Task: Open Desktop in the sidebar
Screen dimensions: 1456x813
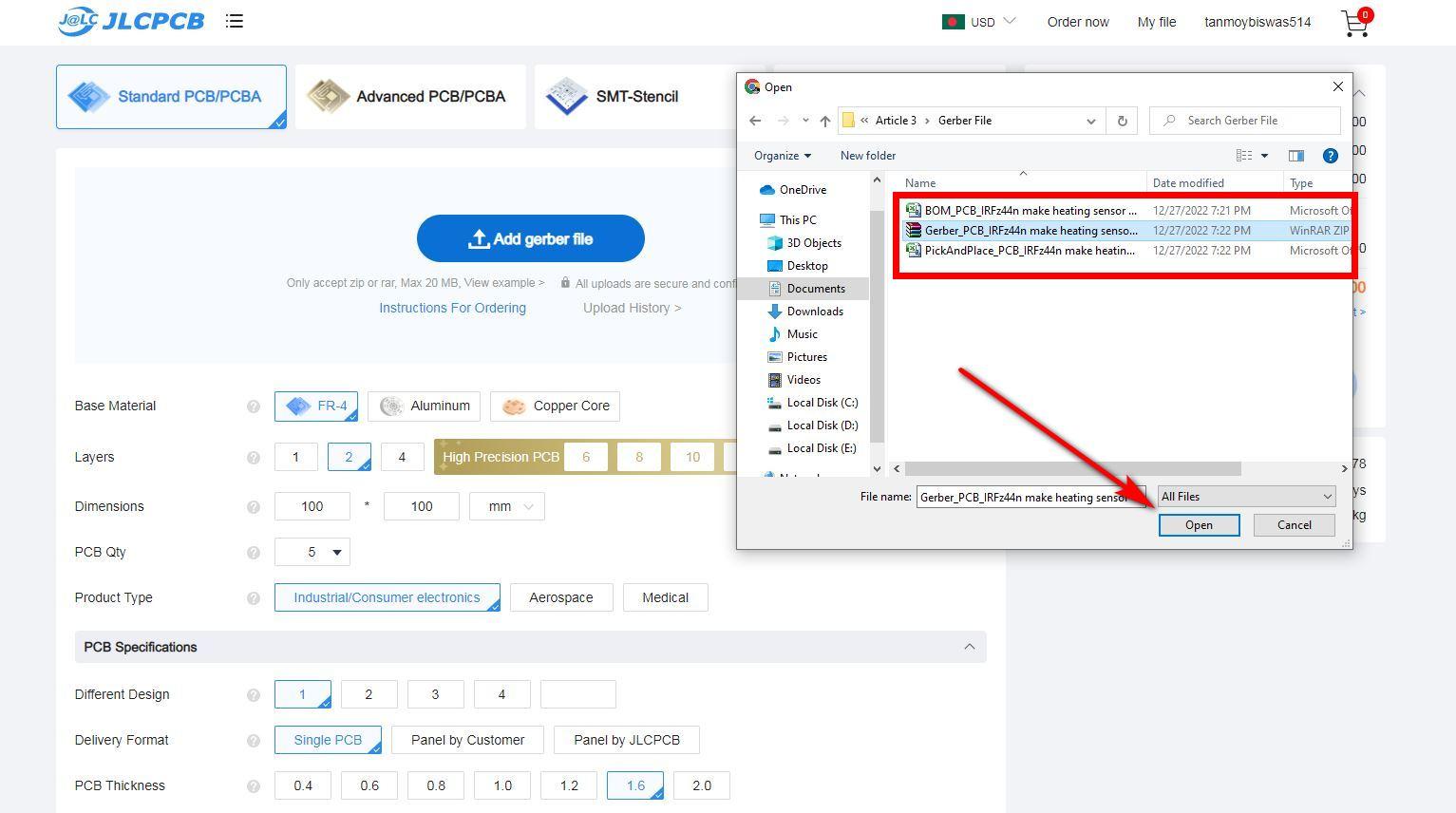Action: [797, 266]
